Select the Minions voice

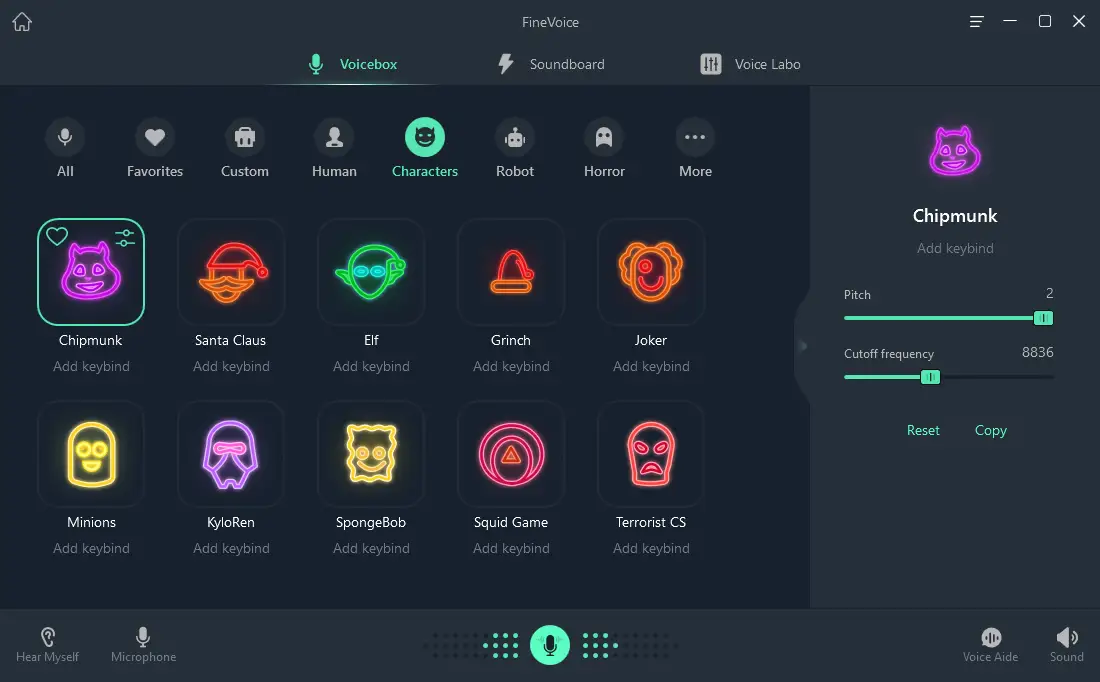click(91, 454)
